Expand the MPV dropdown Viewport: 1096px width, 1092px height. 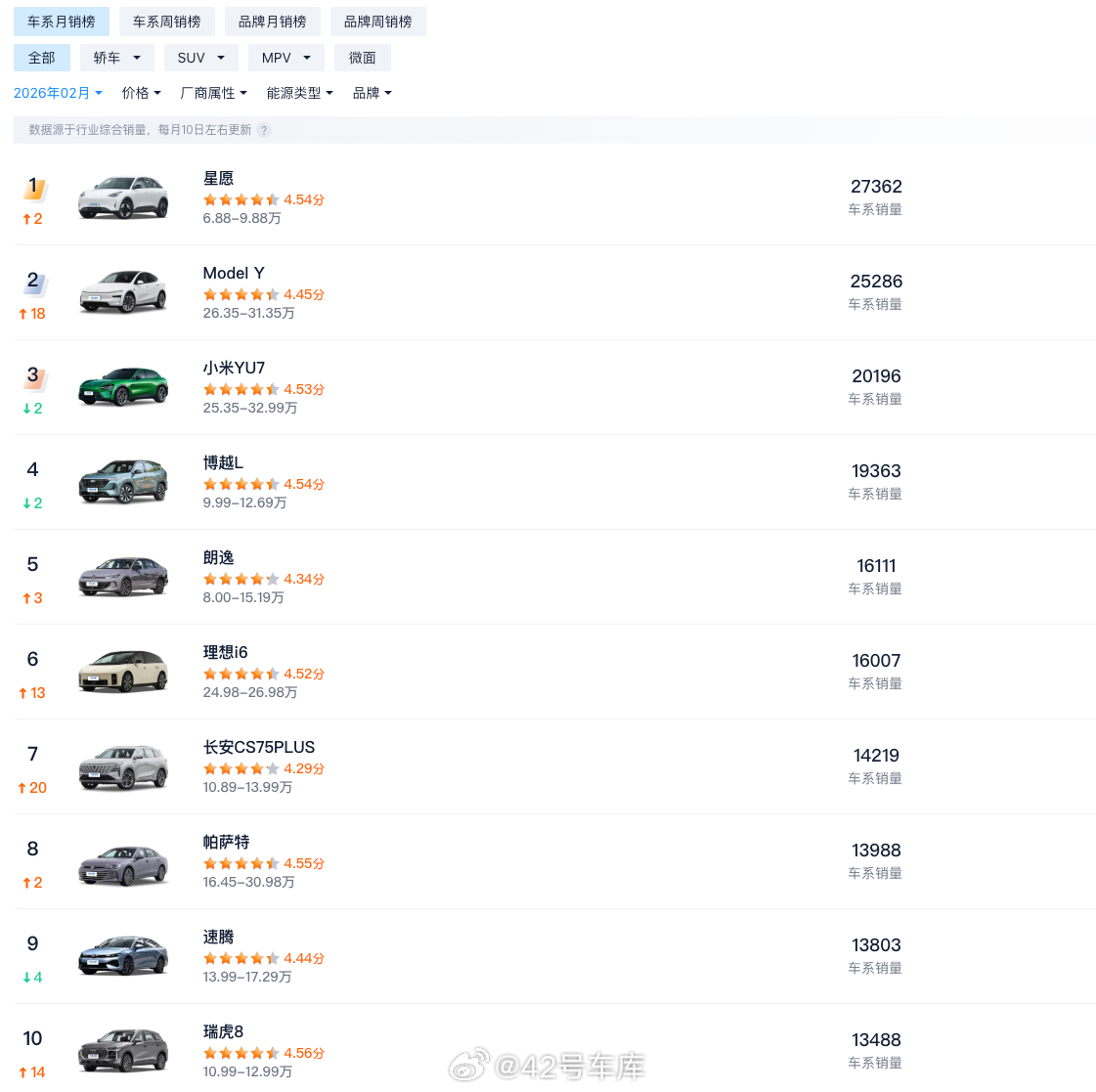click(x=286, y=58)
